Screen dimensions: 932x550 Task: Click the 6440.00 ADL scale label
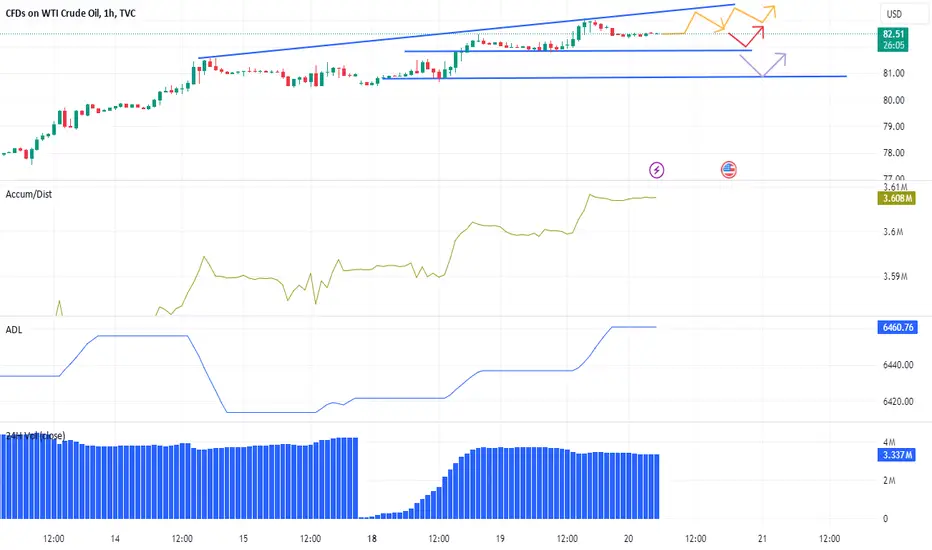pyautogui.click(x=898, y=364)
